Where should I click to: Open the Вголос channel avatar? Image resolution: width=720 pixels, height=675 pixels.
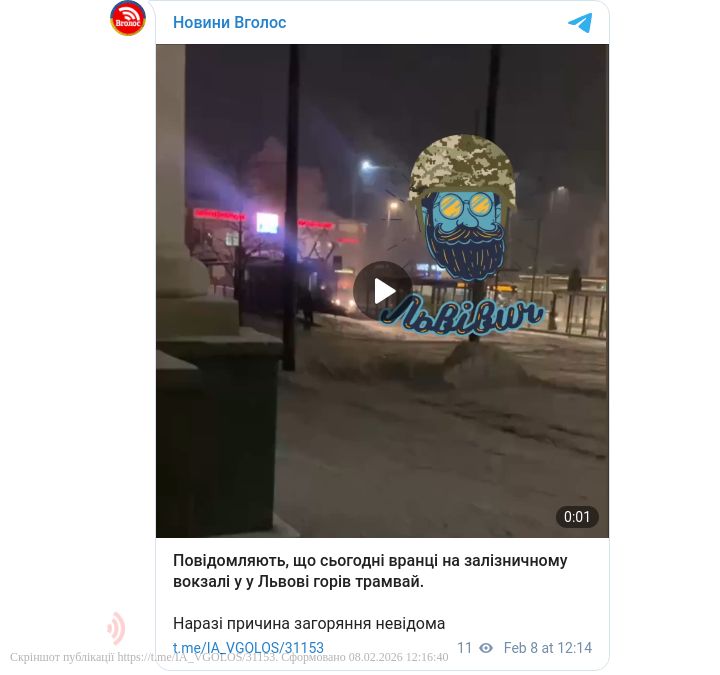128,19
